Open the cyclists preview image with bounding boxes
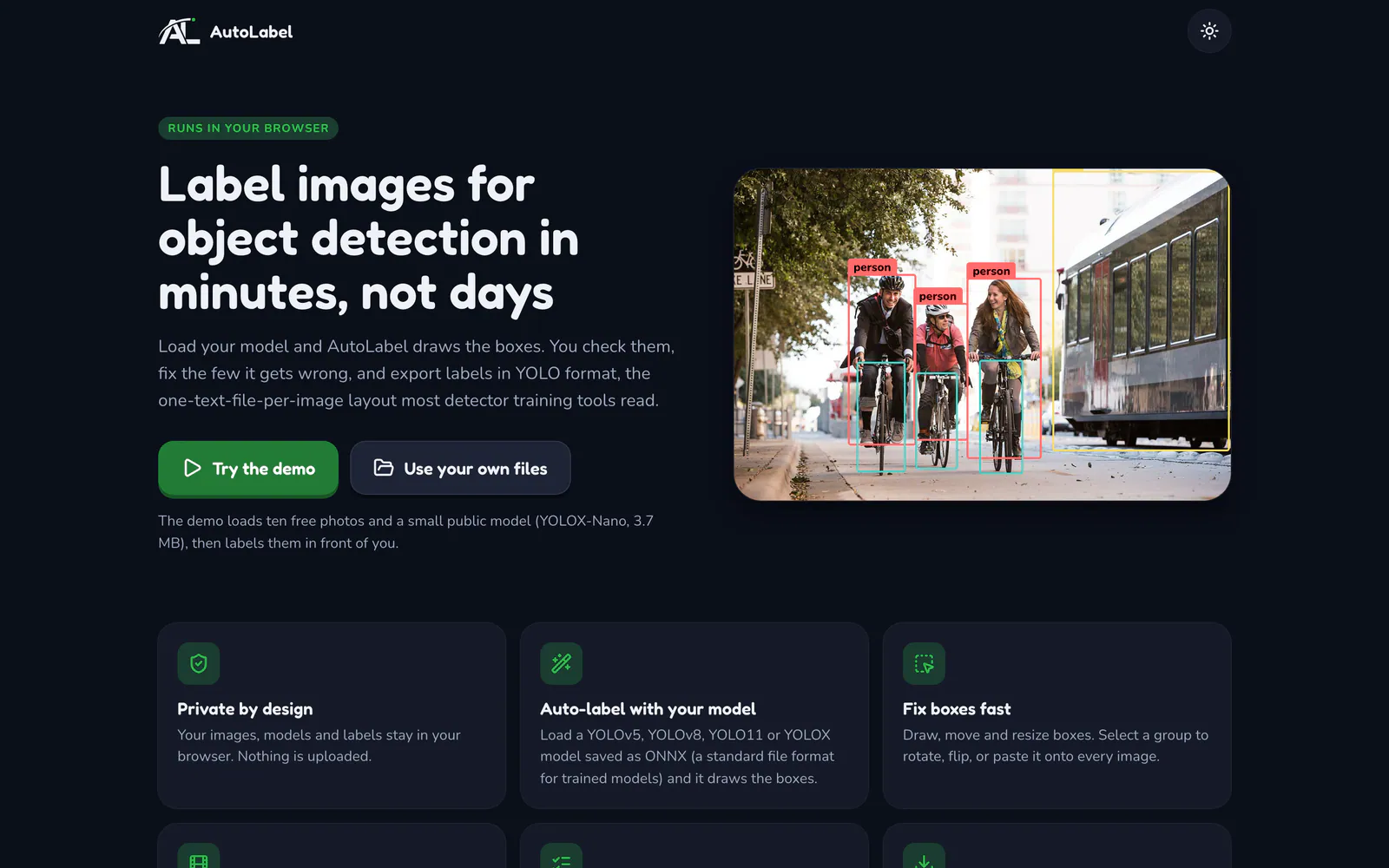The width and height of the screenshot is (1389, 868). (982, 334)
